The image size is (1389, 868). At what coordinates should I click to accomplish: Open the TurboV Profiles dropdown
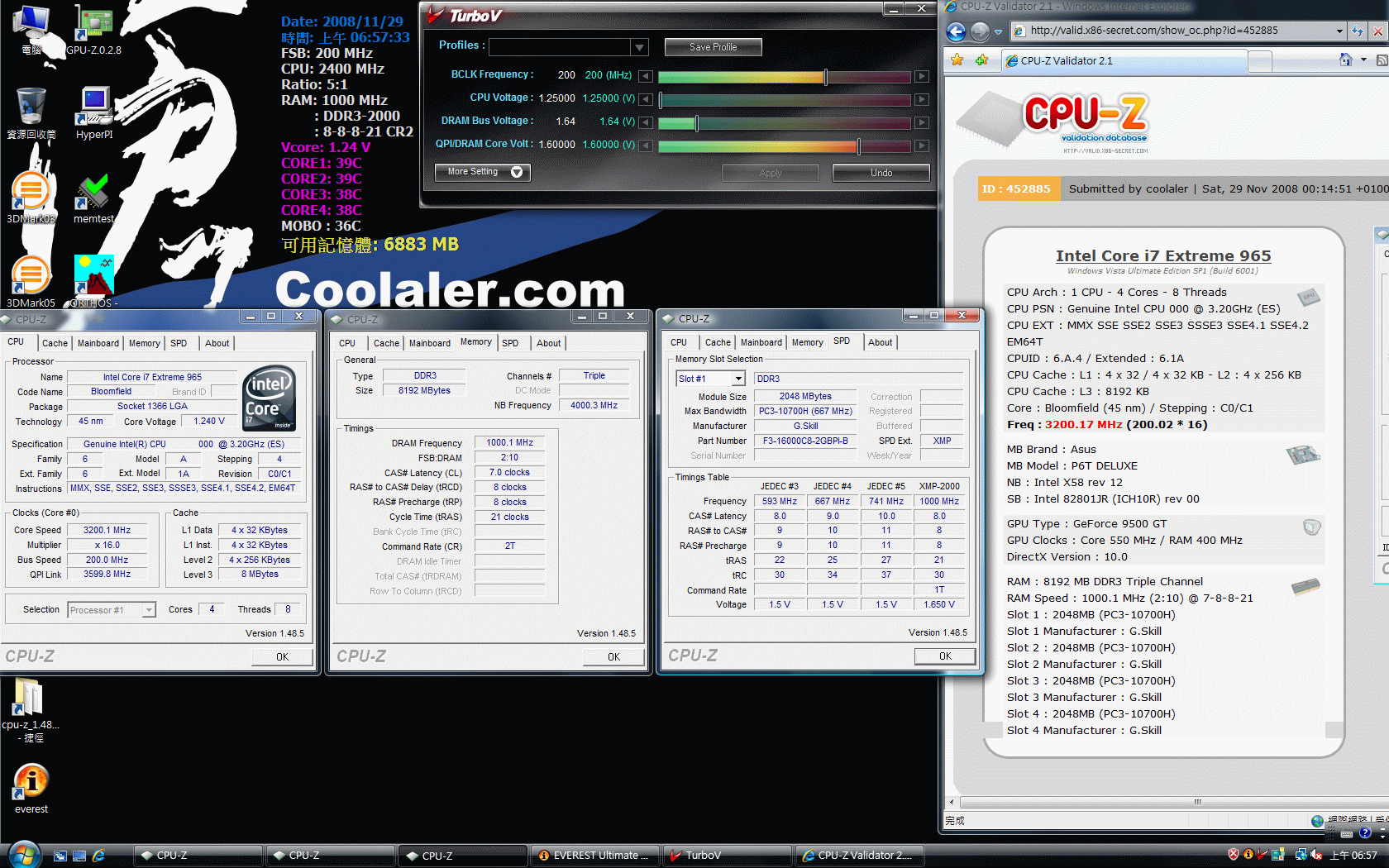click(x=639, y=47)
